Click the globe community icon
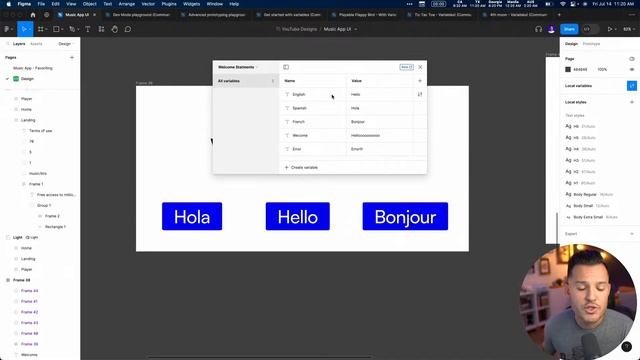Viewport: 640px width, 360px height. point(47,15)
